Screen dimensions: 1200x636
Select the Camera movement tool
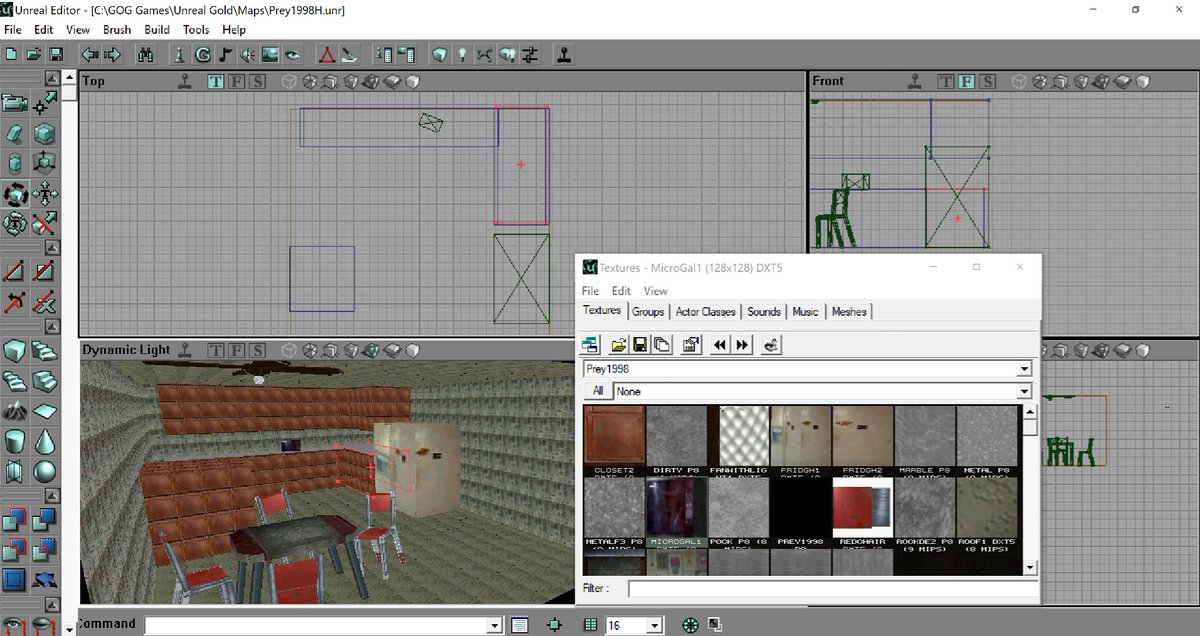coord(15,102)
